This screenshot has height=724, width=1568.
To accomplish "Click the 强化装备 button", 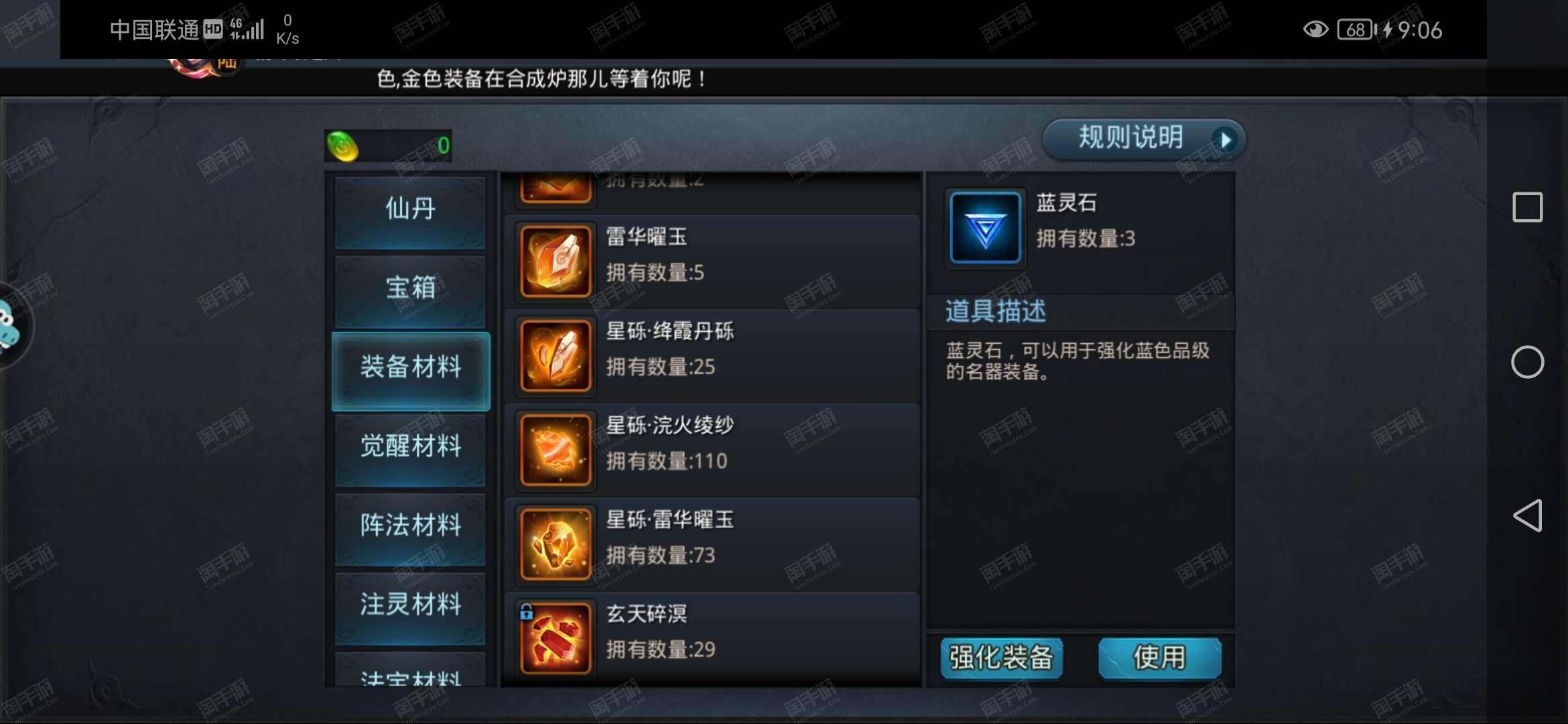I will [x=1002, y=658].
